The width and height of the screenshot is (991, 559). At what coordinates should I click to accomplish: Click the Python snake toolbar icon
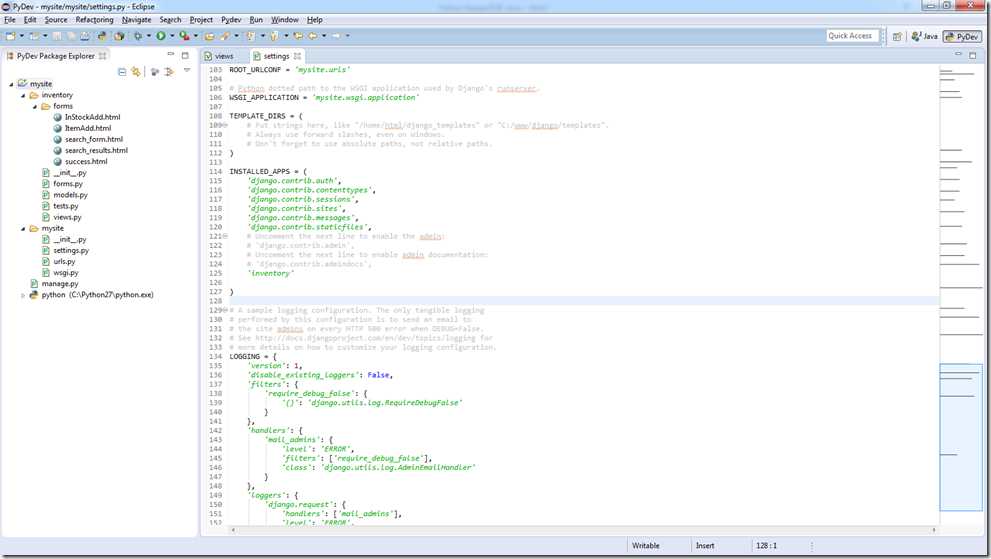click(102, 36)
